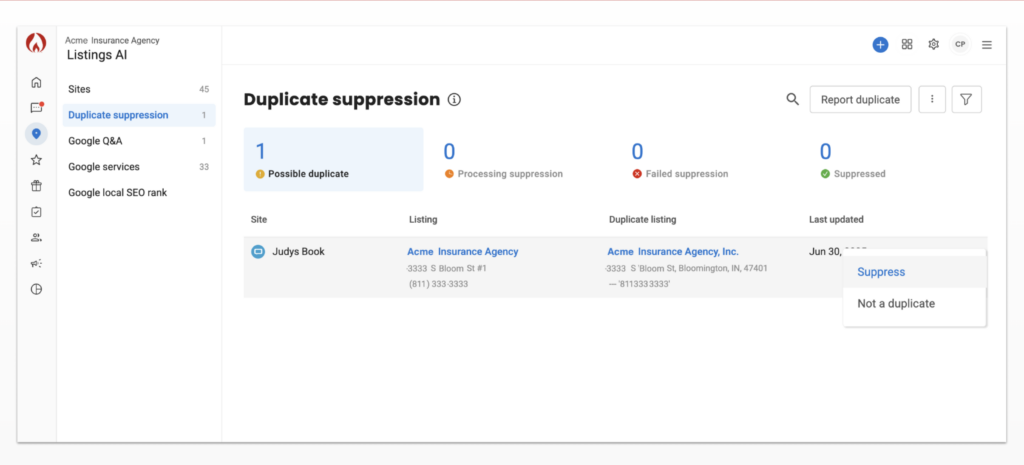Open the CP user avatar
This screenshot has width=1024, height=465.
960,44
